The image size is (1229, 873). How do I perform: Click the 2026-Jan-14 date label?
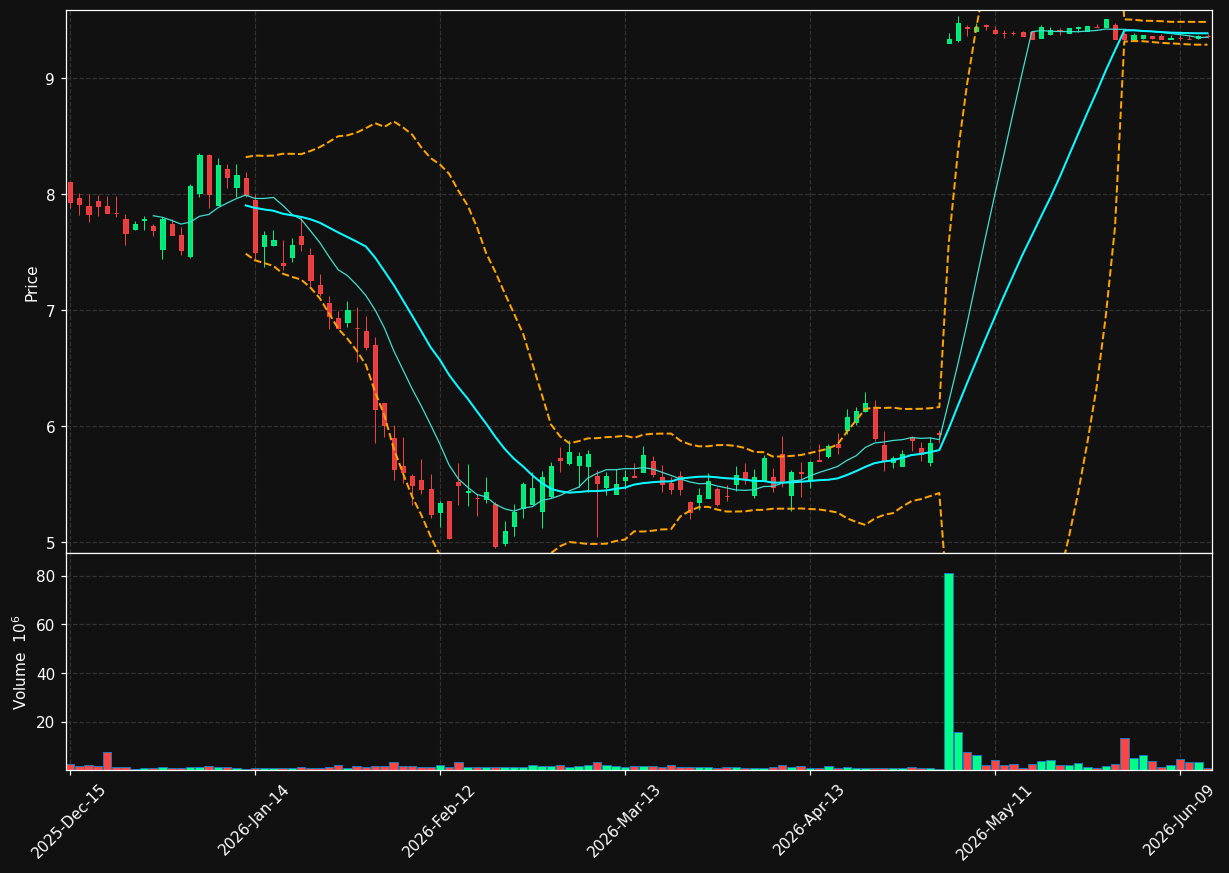(253, 821)
